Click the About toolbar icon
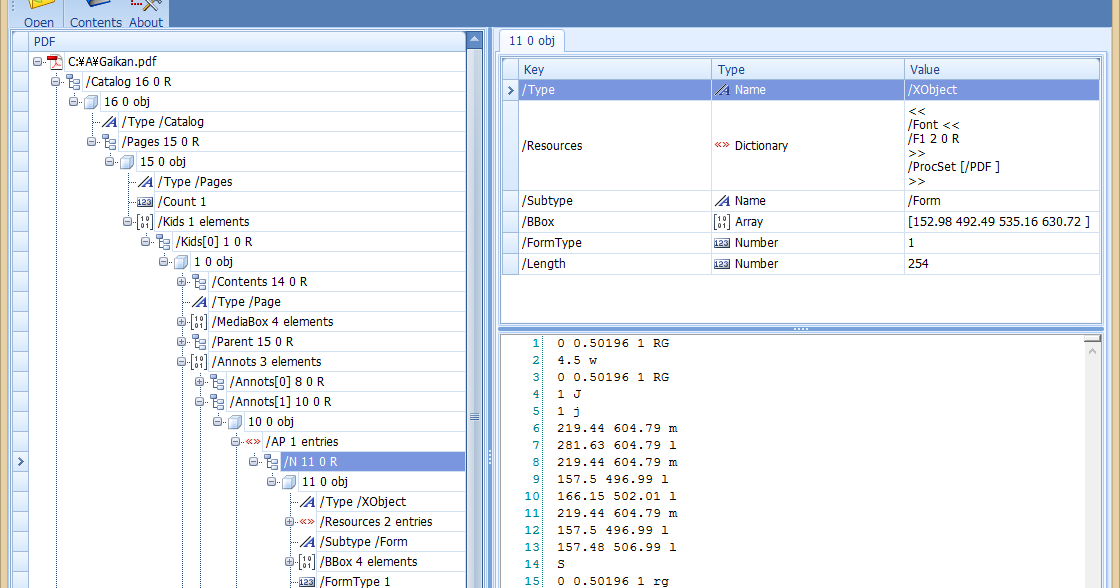The image size is (1120, 588). pos(145,6)
